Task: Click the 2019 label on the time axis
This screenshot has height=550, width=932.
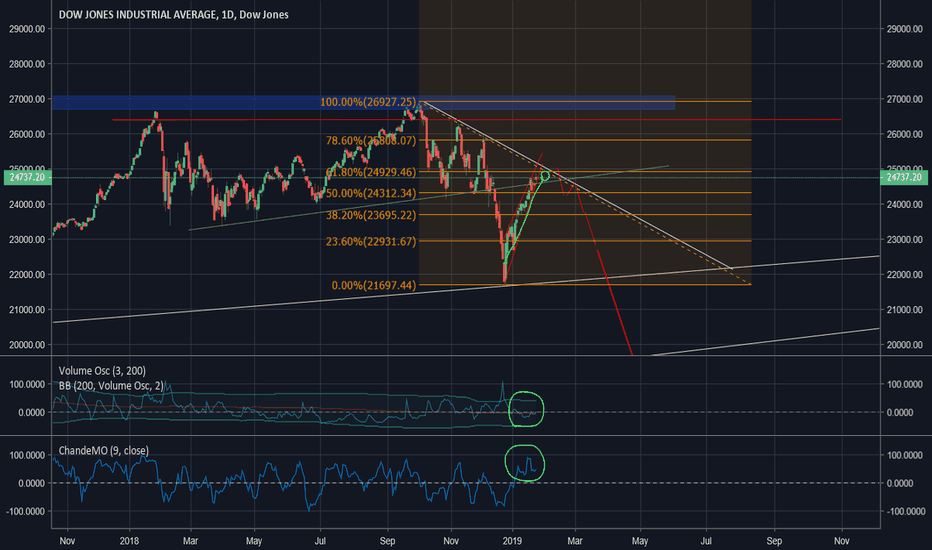Action: click(x=512, y=541)
